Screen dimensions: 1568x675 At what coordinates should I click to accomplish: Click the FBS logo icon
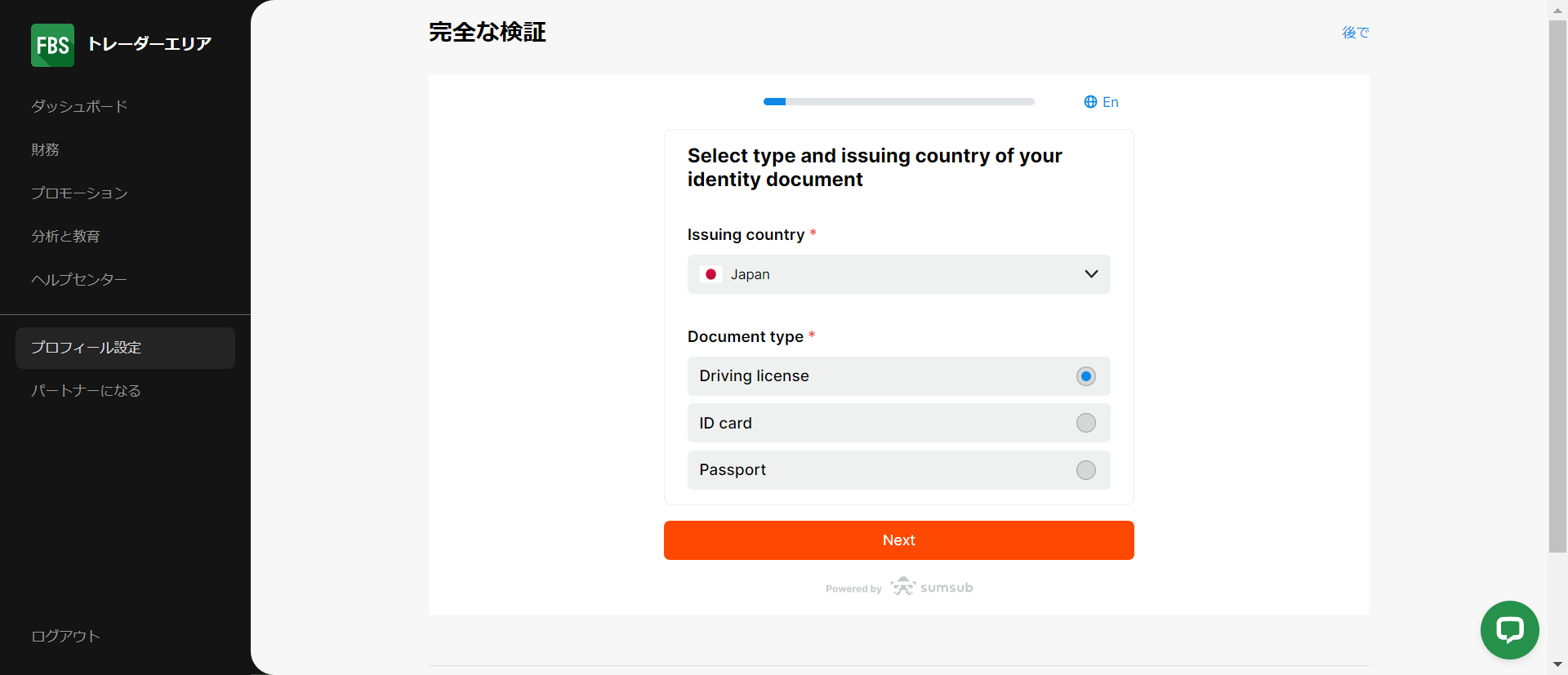[x=52, y=45]
